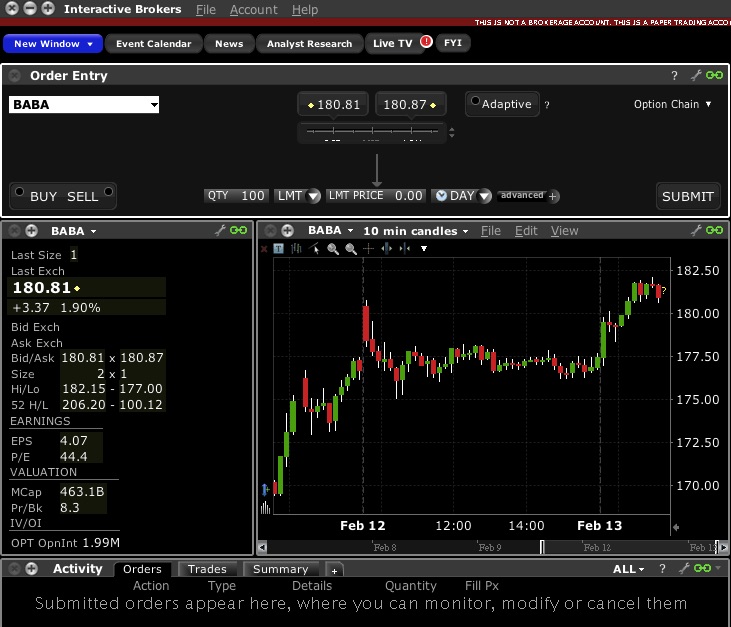Open chart View menu
Screen dimensions: 731x627
565,231
